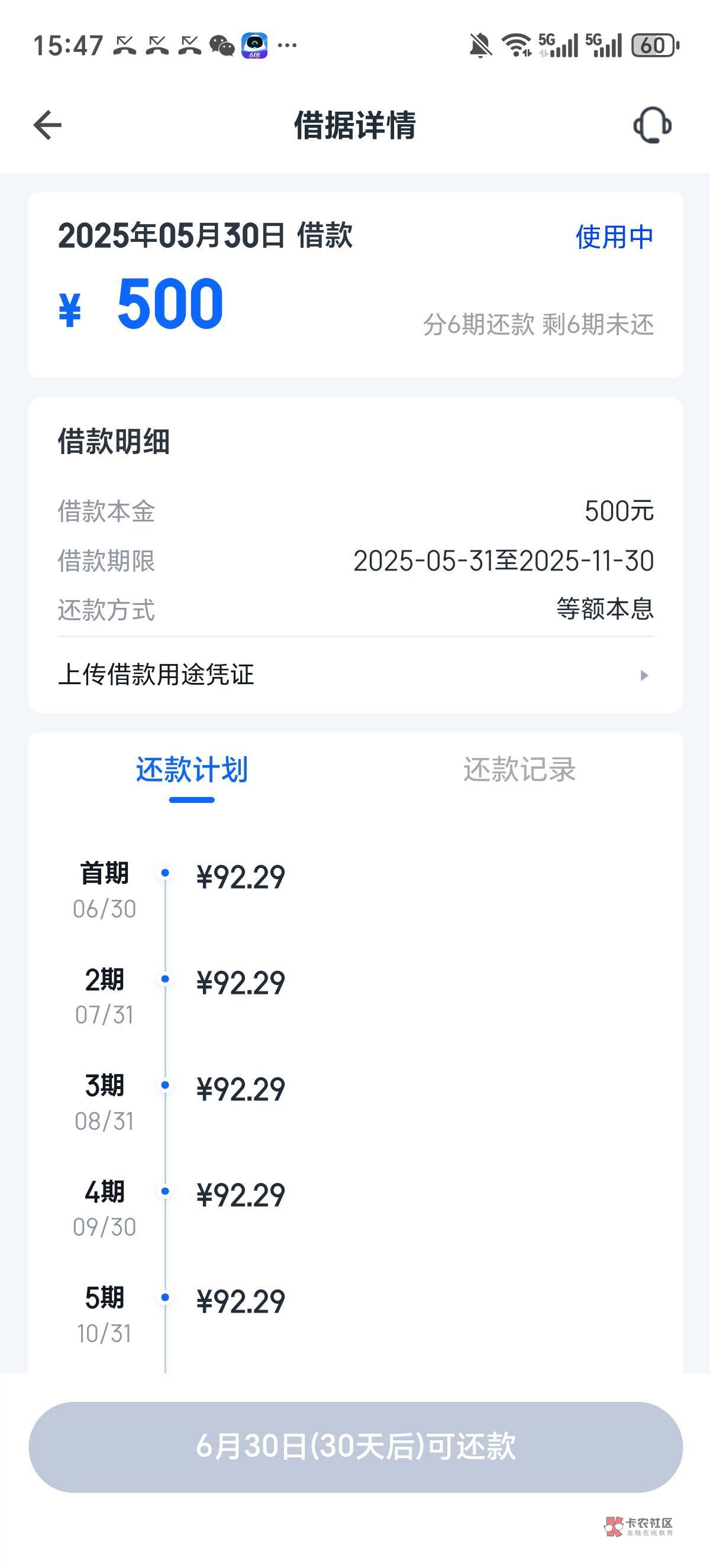
Task: Tap the muted bell status icon
Action: click(x=480, y=46)
